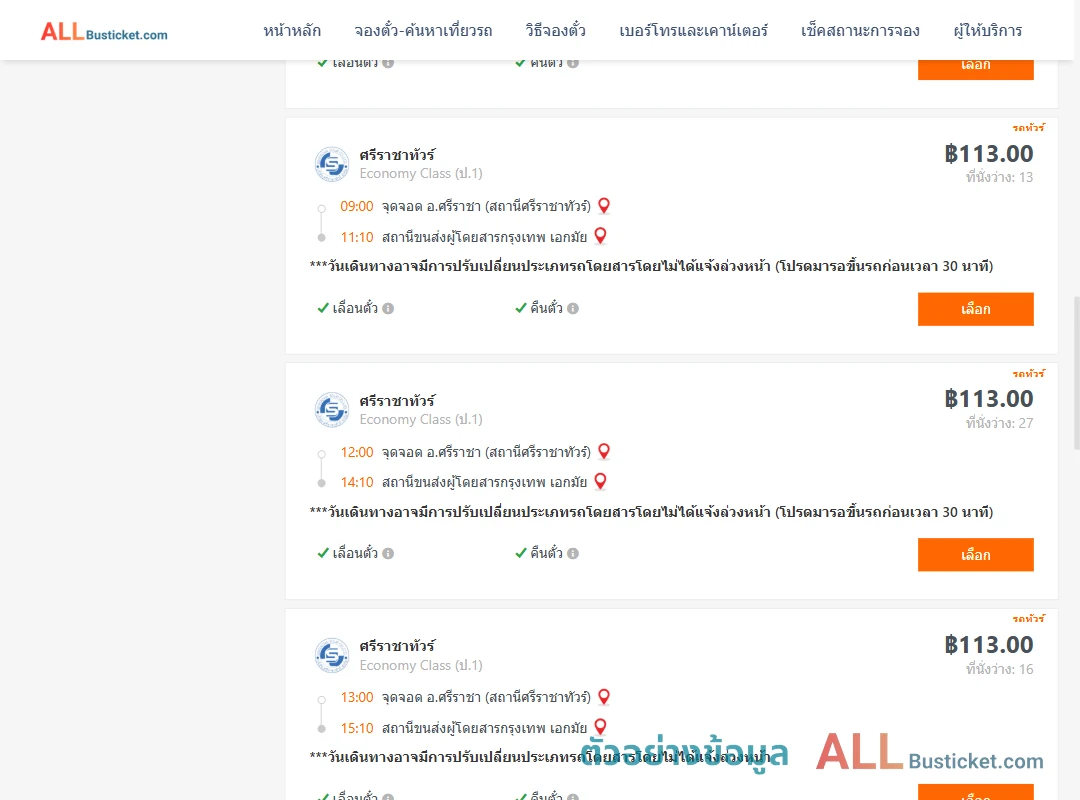Click the 12:00 departure time
The width and height of the screenshot is (1080, 800).
pos(357,452)
